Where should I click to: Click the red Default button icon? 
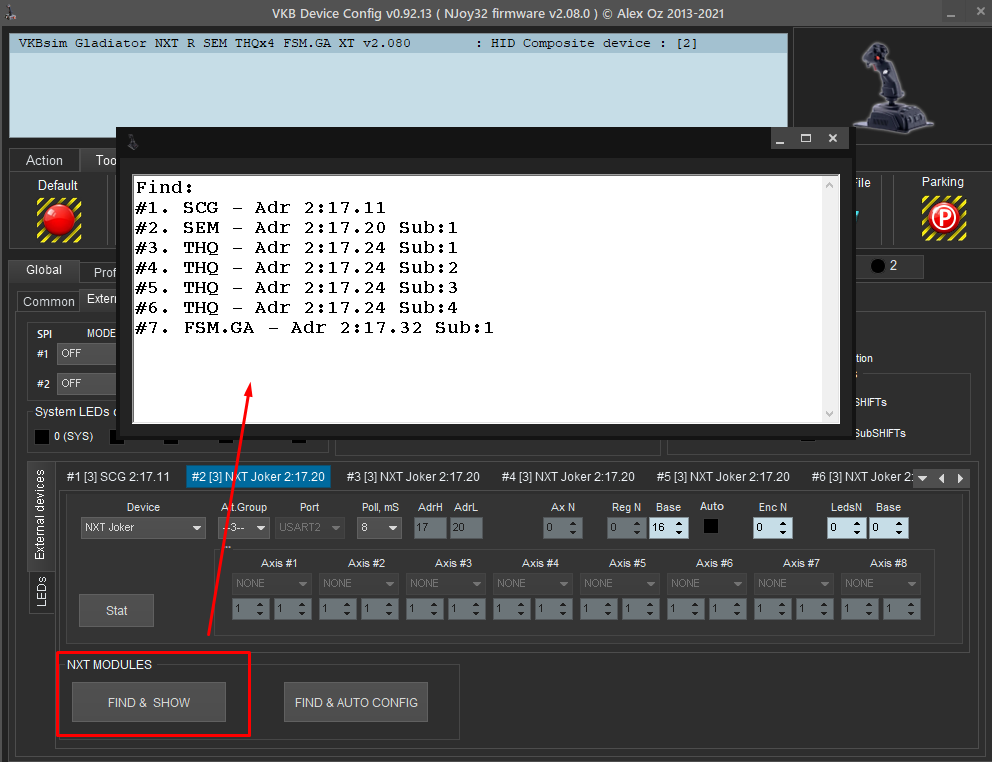coord(59,220)
